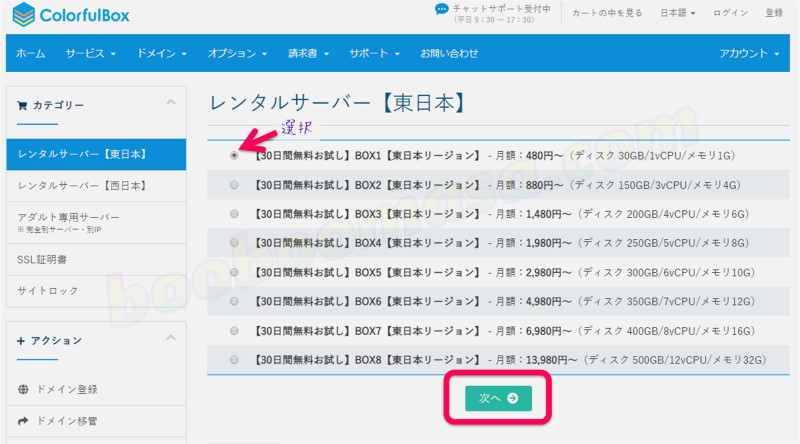800x444 pixels.
Task: Click the BOX5 plan label, 月額2,980円
Action: click(x=504, y=272)
